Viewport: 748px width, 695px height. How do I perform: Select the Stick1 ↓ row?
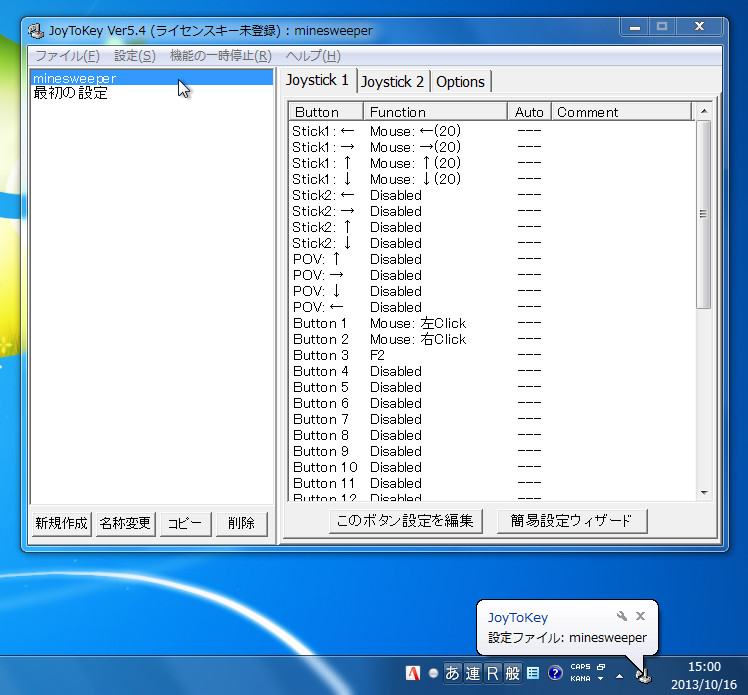click(492, 179)
